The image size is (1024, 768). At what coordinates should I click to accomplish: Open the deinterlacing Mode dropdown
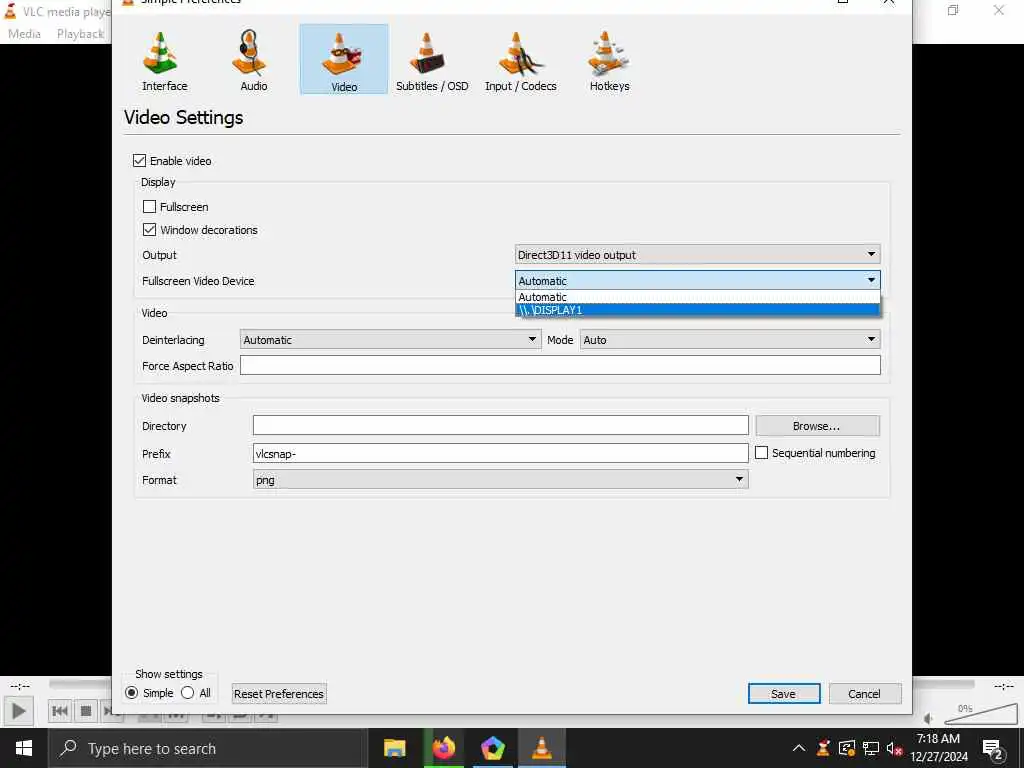tap(730, 340)
